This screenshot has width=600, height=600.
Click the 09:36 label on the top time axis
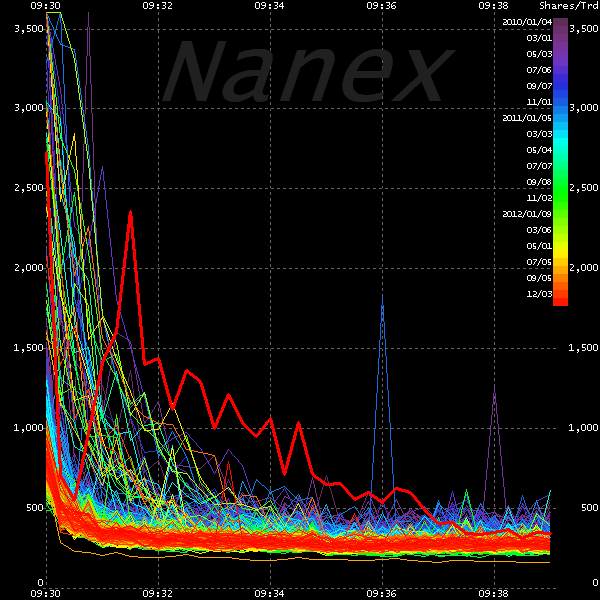tap(381, 5)
